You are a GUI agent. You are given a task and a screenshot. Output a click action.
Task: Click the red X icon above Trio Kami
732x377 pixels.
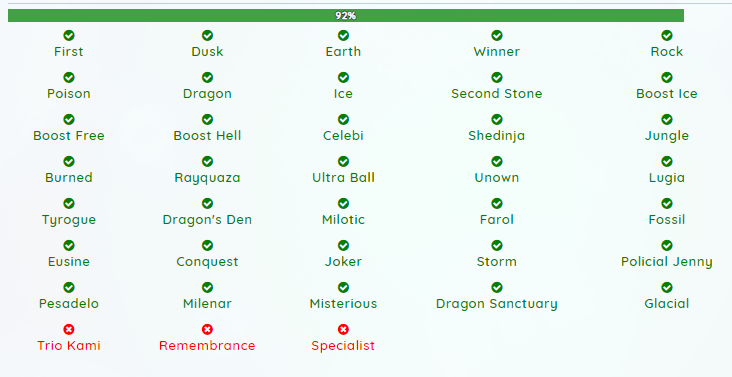(x=69, y=329)
